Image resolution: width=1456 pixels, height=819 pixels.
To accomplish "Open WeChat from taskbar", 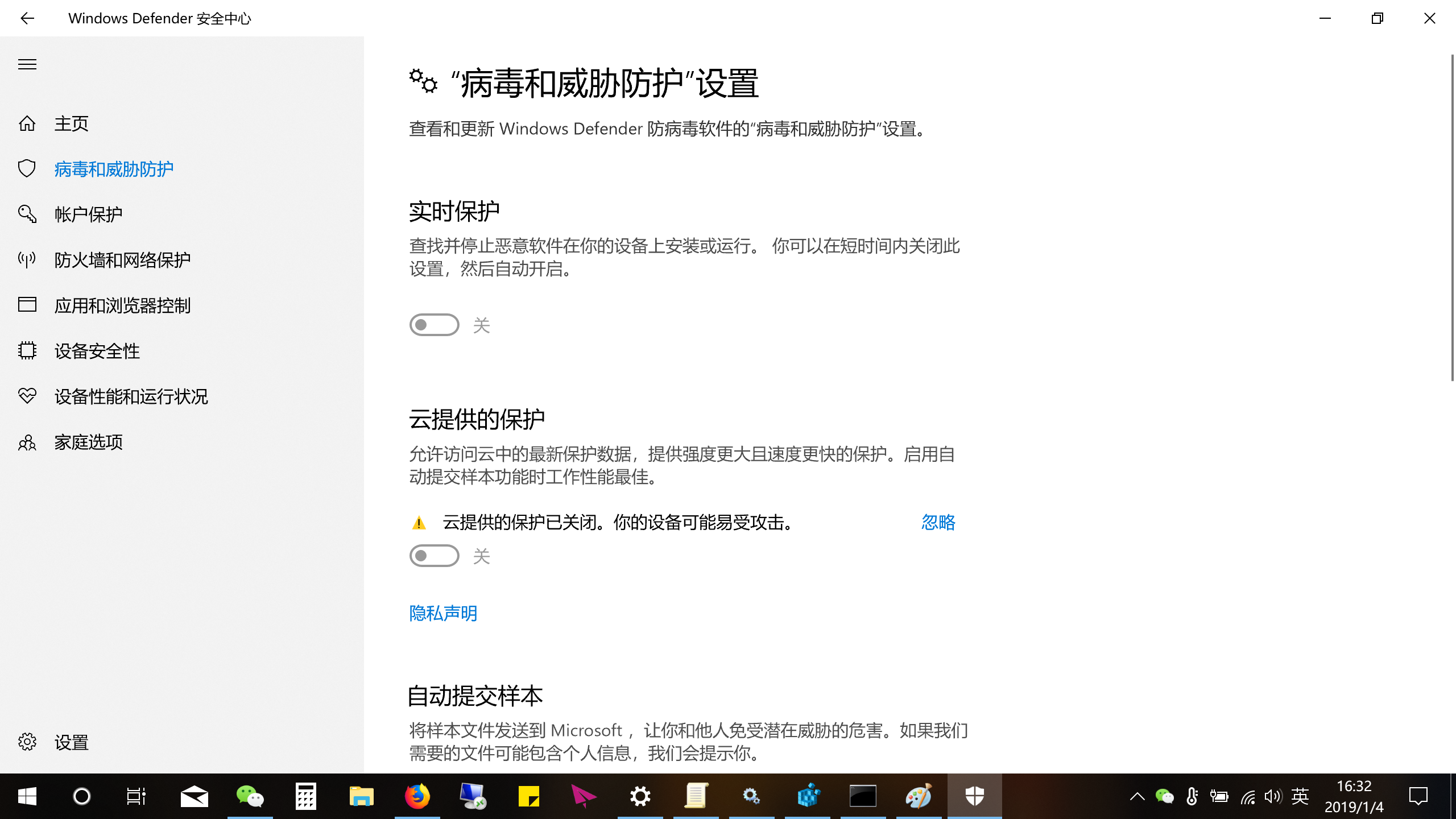I will tap(250, 796).
